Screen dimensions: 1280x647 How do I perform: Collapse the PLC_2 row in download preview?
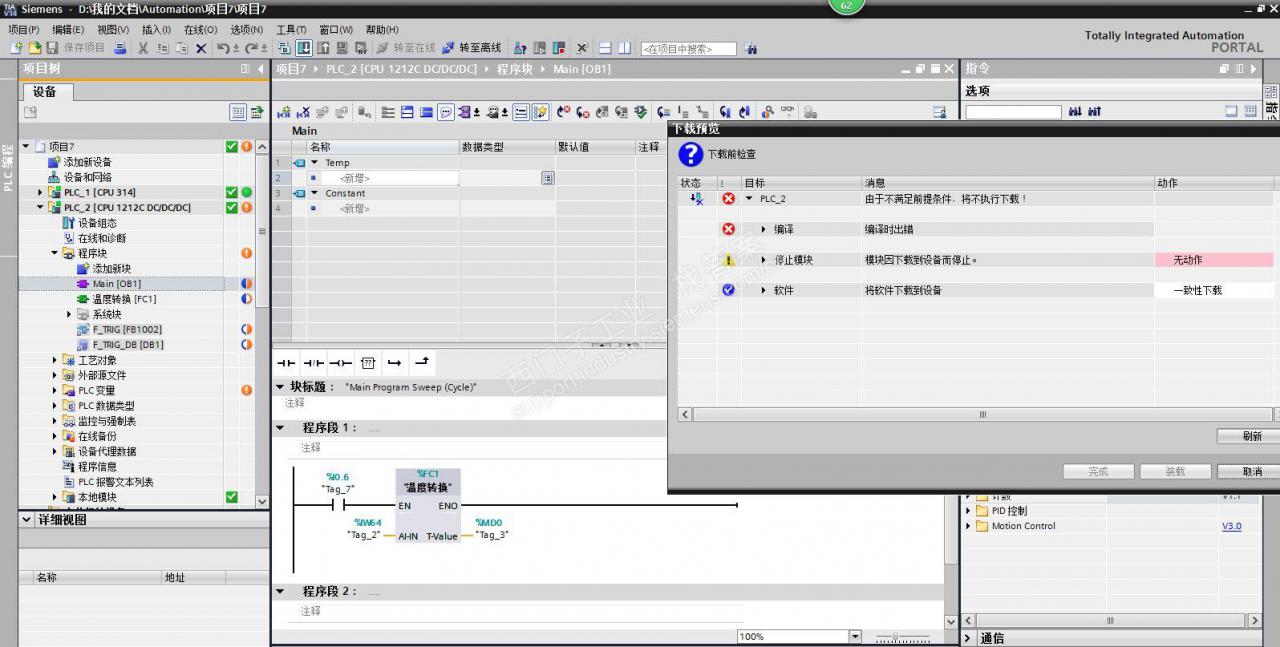pos(749,199)
